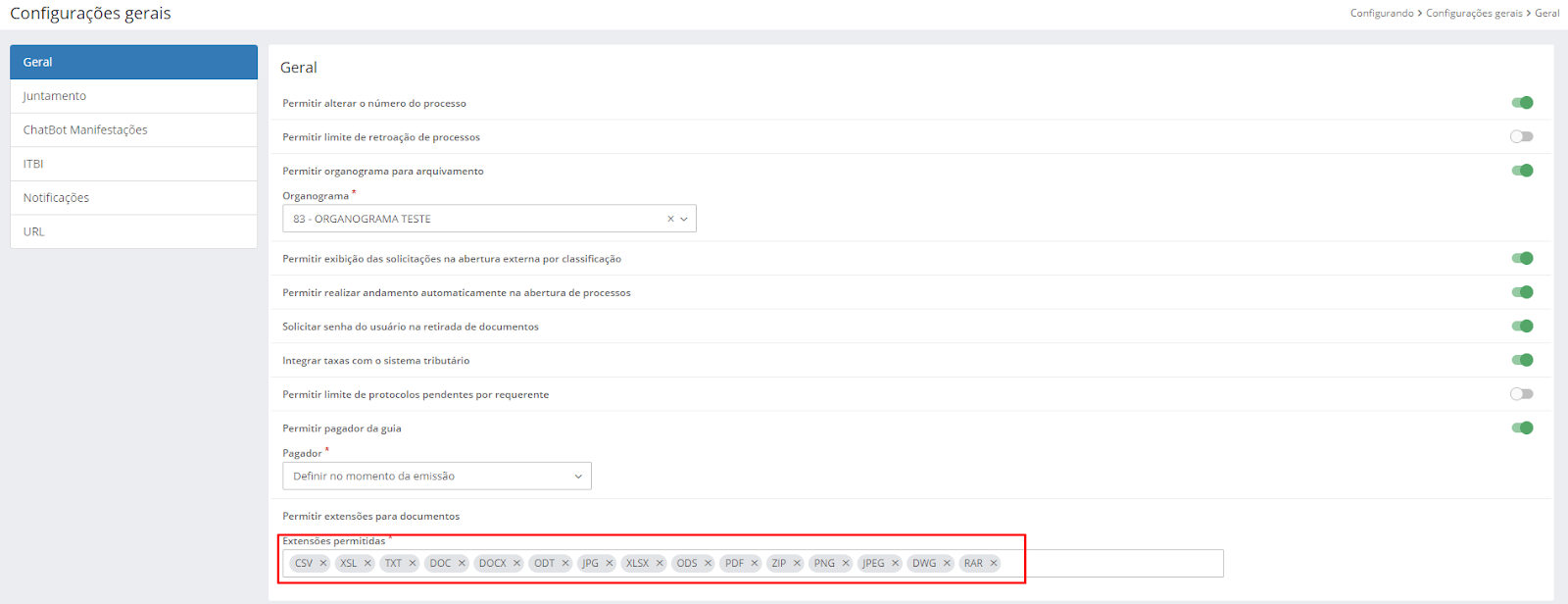The height and width of the screenshot is (604, 1568).
Task: Remove the PDF extension tag
Action: tap(755, 564)
